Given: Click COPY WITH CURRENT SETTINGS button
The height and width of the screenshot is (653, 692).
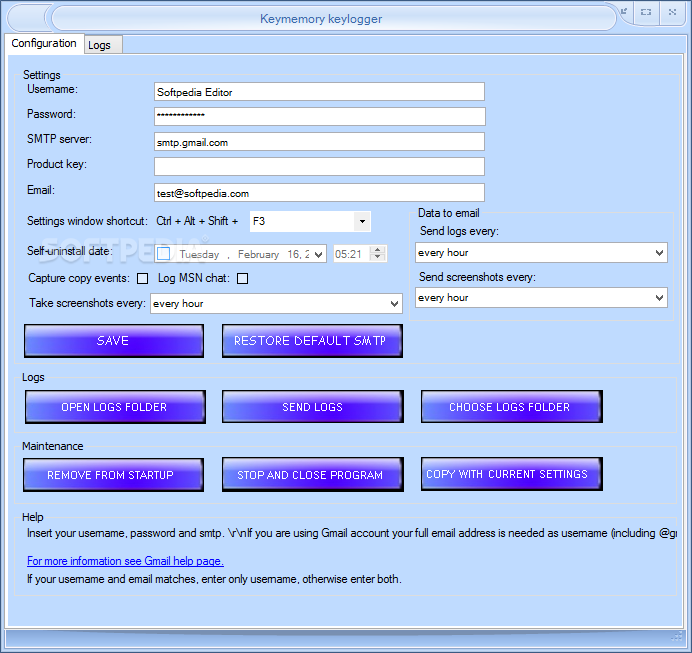Looking at the screenshot, I should [x=511, y=474].
